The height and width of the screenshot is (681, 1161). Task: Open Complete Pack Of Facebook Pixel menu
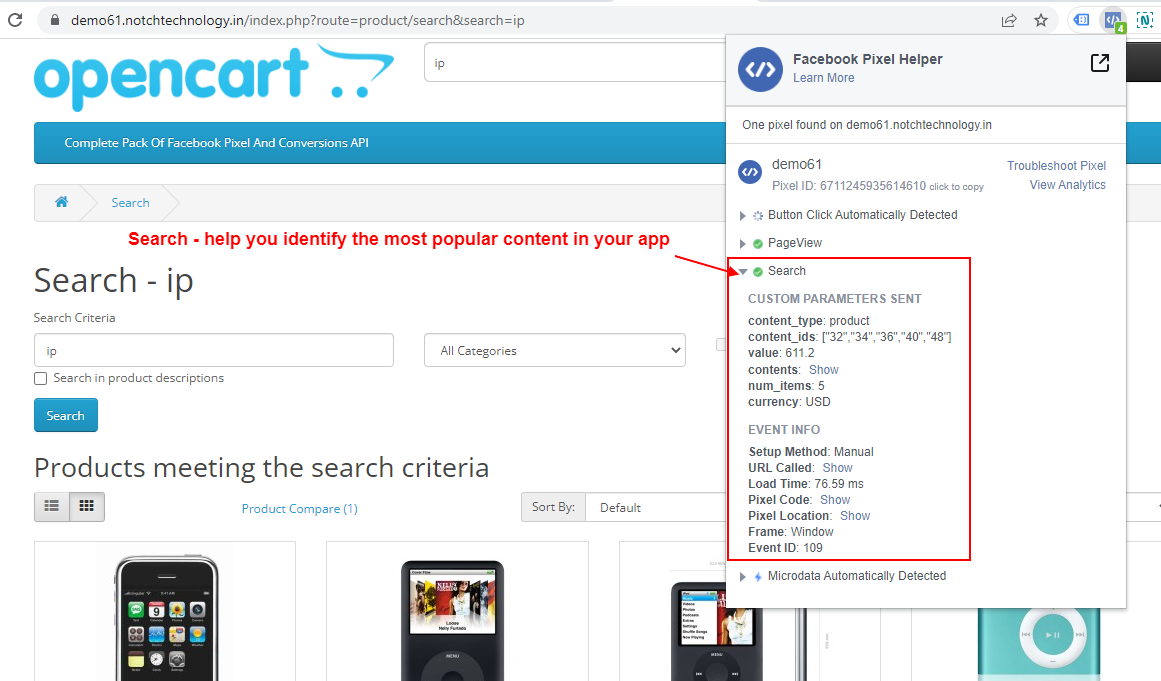(216, 143)
